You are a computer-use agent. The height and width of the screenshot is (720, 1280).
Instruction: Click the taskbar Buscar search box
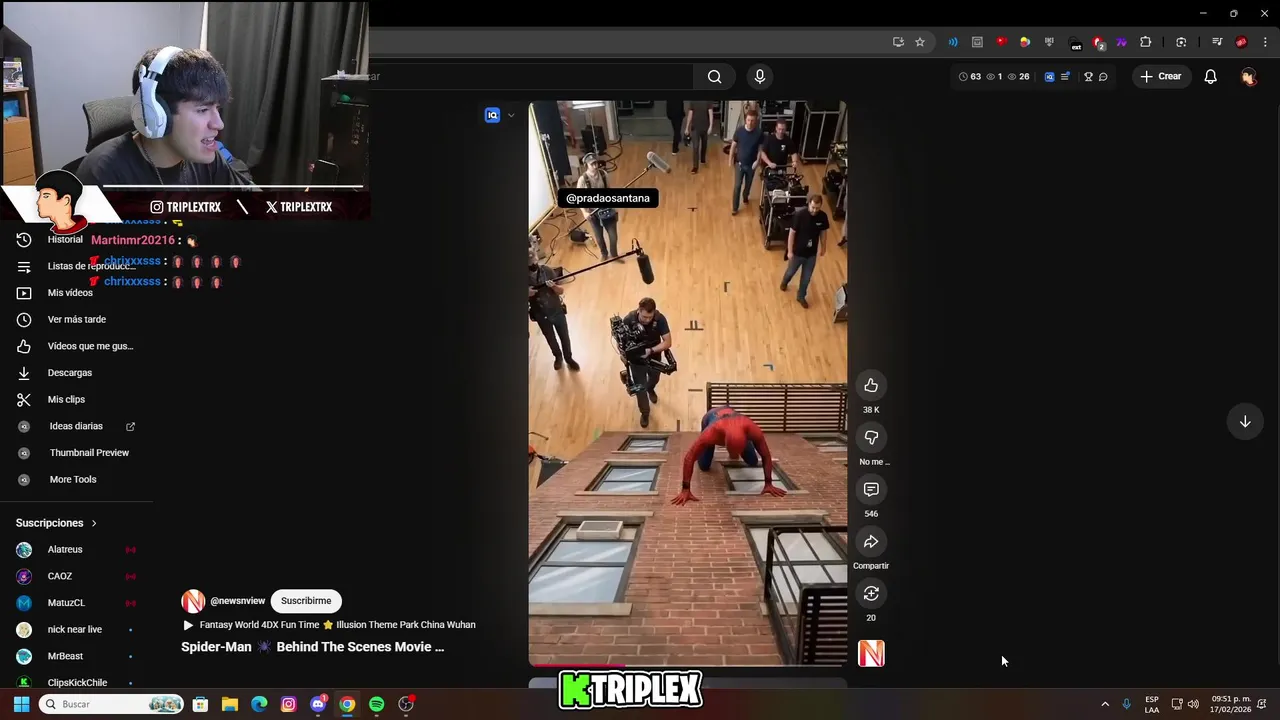[111, 704]
